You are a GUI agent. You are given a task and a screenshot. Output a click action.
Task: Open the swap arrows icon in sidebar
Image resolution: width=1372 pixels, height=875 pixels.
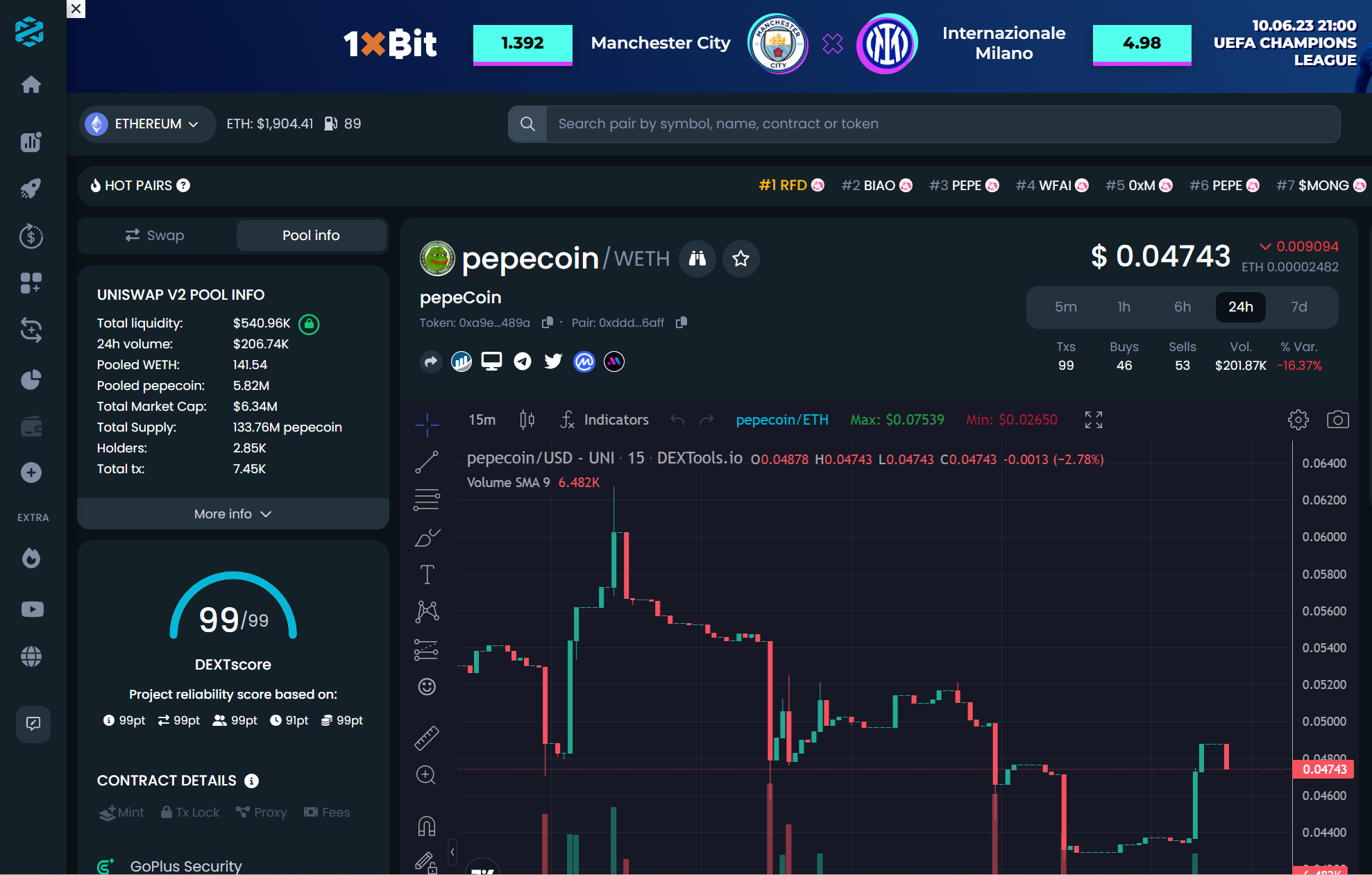point(31,330)
